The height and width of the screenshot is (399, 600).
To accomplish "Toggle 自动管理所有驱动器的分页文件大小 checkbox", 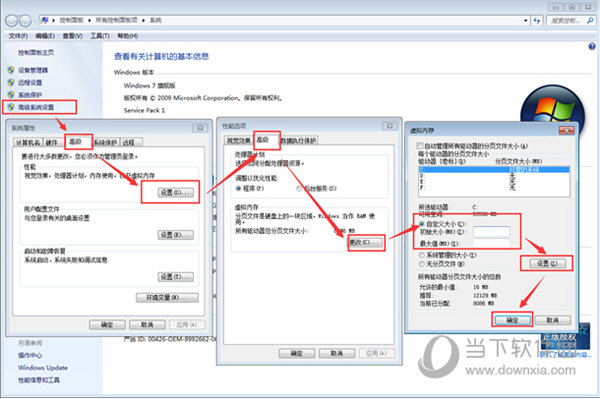I will pos(420,146).
